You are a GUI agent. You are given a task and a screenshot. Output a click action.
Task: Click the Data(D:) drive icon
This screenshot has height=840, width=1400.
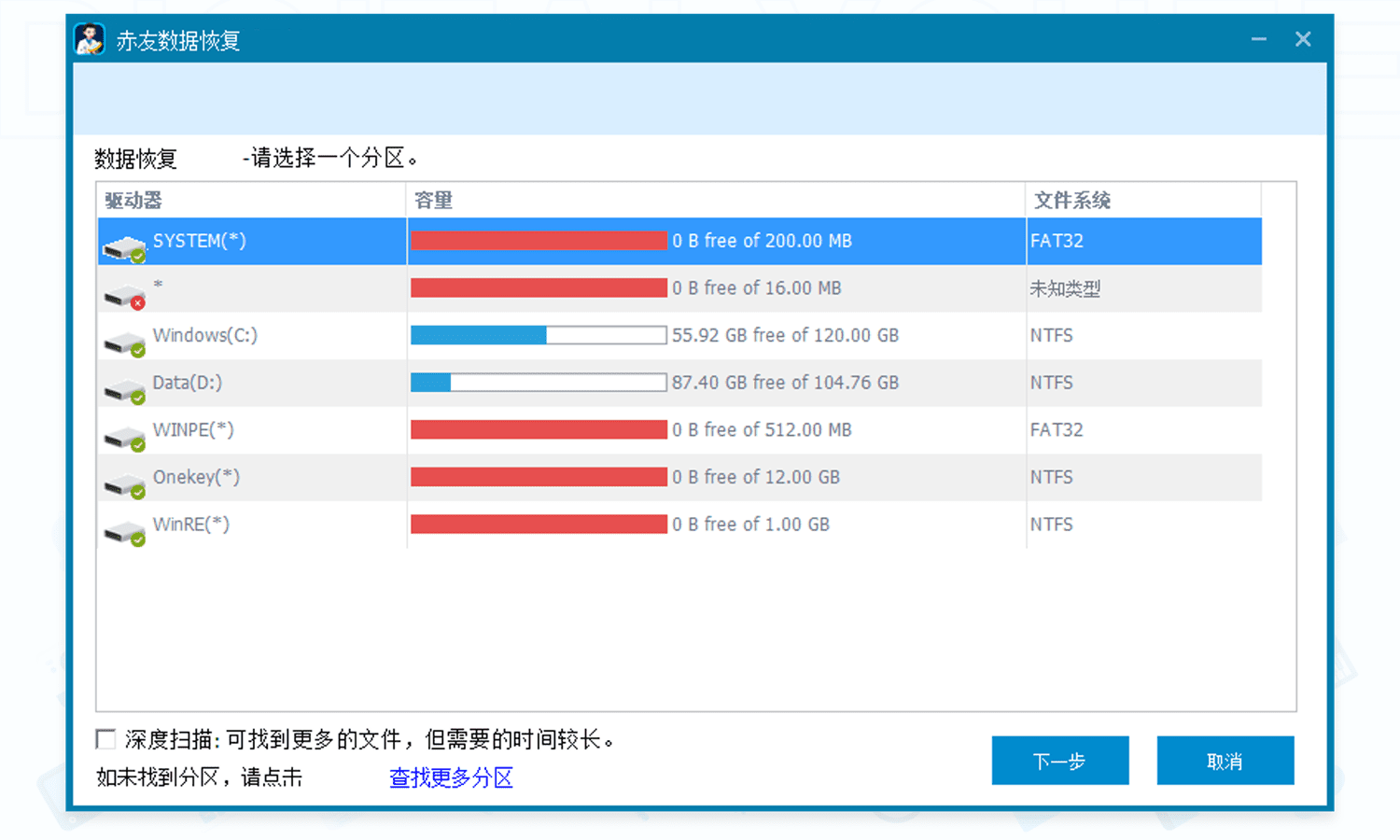124,391
